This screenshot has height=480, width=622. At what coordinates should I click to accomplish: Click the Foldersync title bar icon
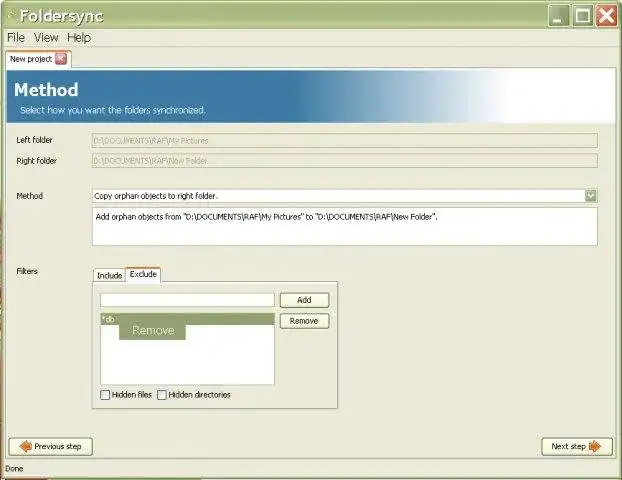coord(12,15)
